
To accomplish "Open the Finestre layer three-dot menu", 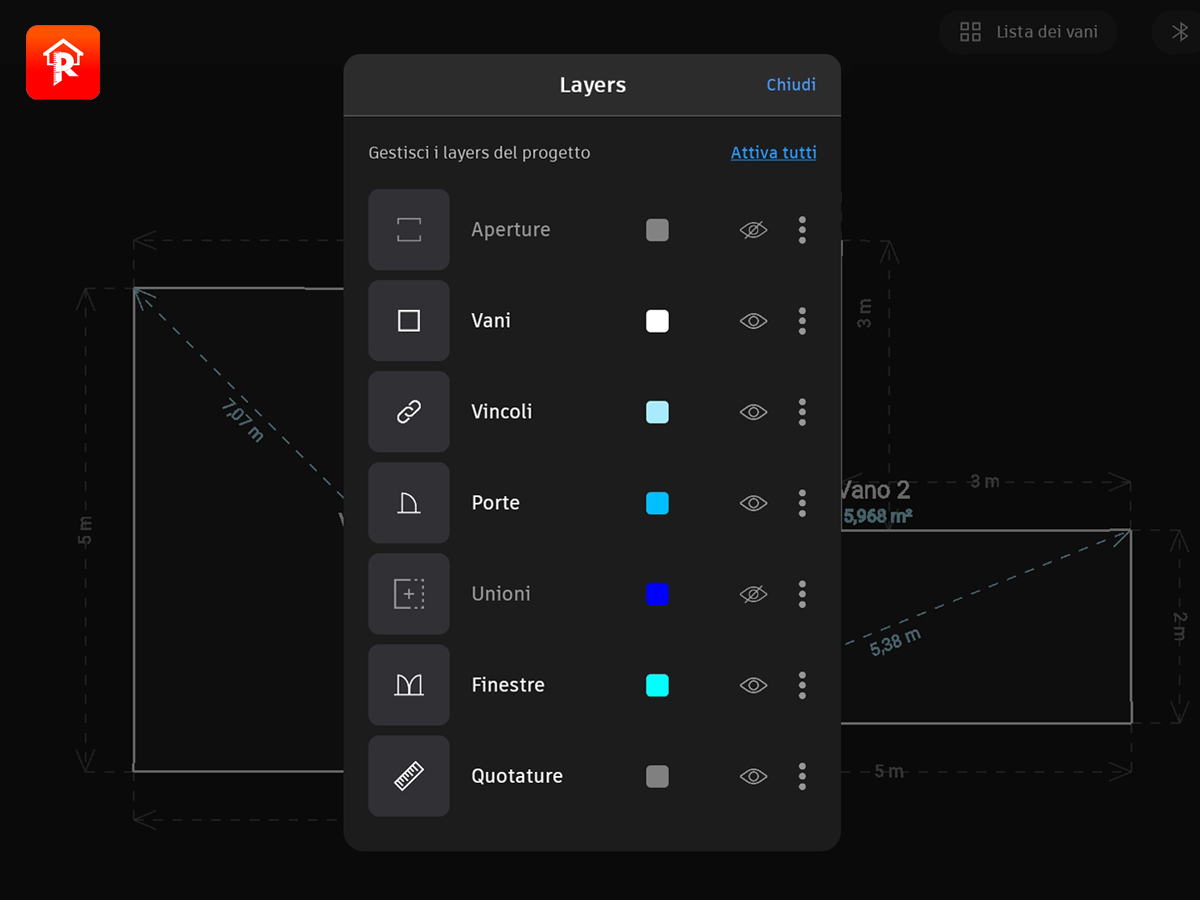I will point(802,685).
